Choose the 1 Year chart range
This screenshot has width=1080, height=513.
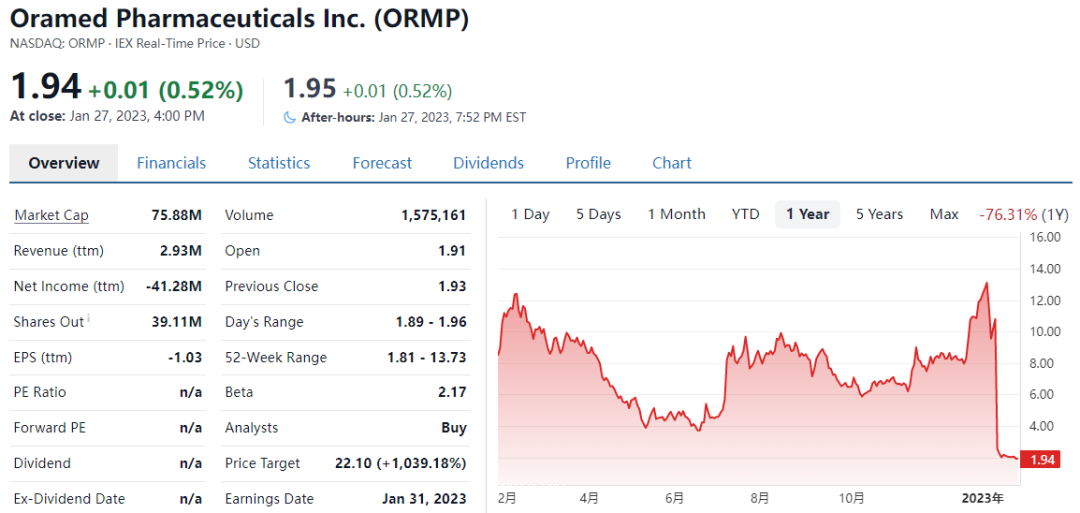click(807, 214)
